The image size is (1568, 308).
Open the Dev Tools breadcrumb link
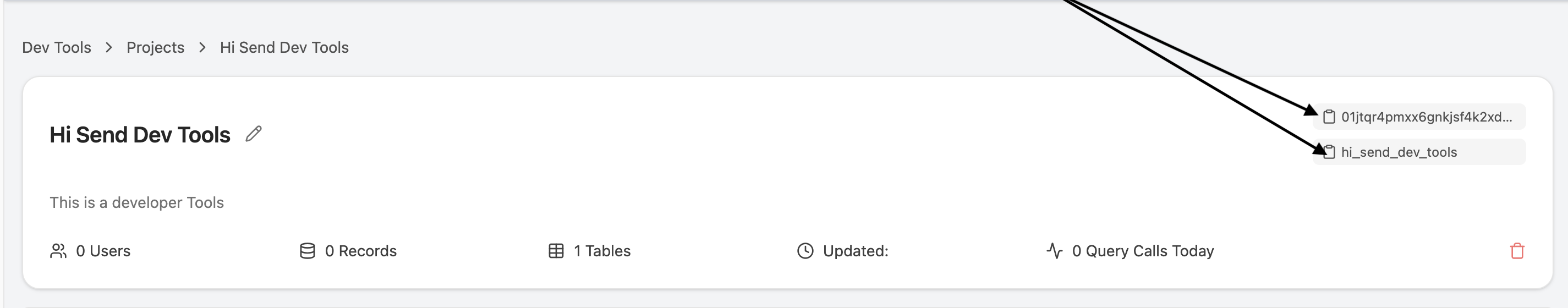click(57, 47)
